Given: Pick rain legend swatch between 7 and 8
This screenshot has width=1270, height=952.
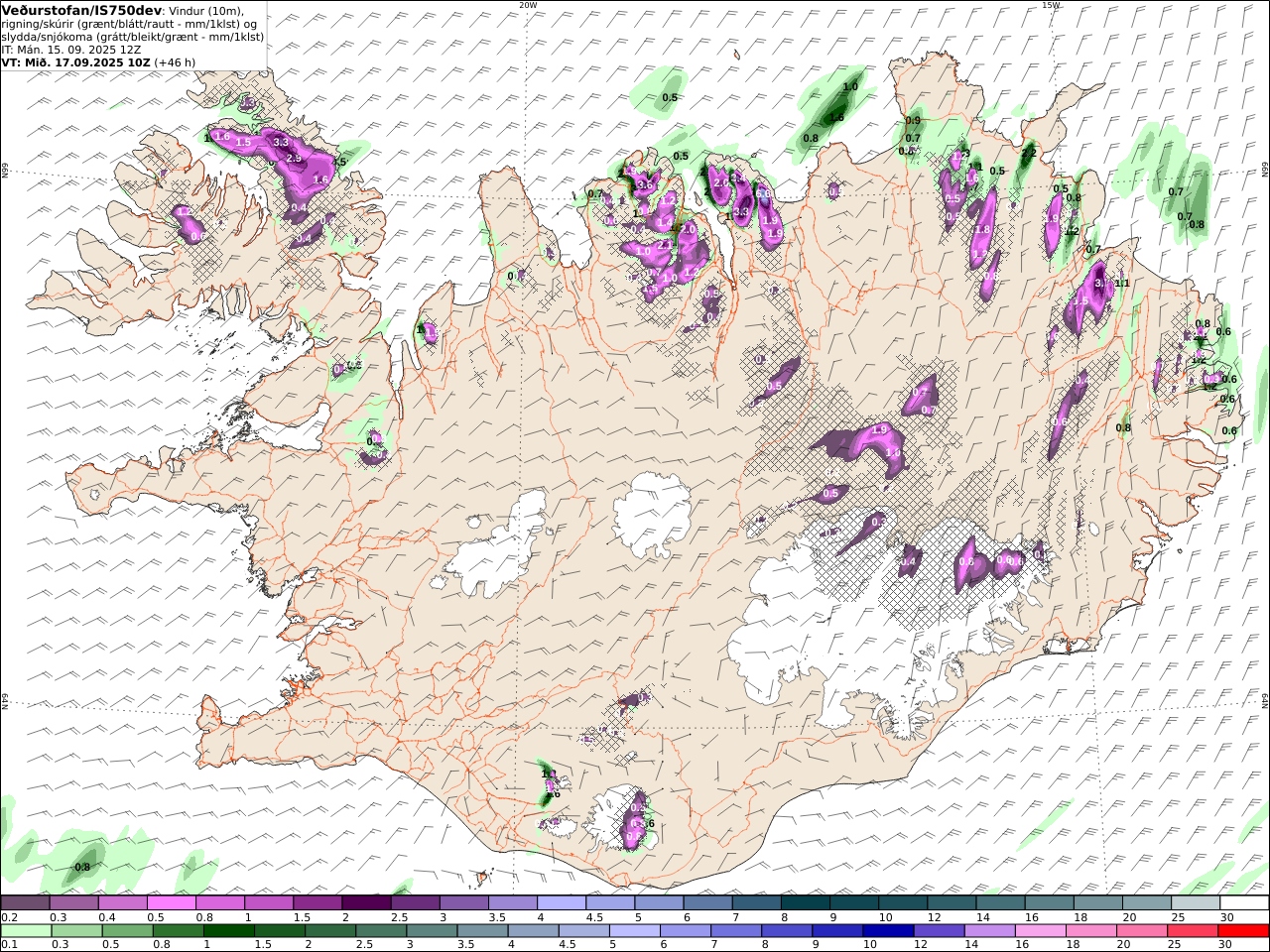Looking at the screenshot, I should tap(735, 930).
